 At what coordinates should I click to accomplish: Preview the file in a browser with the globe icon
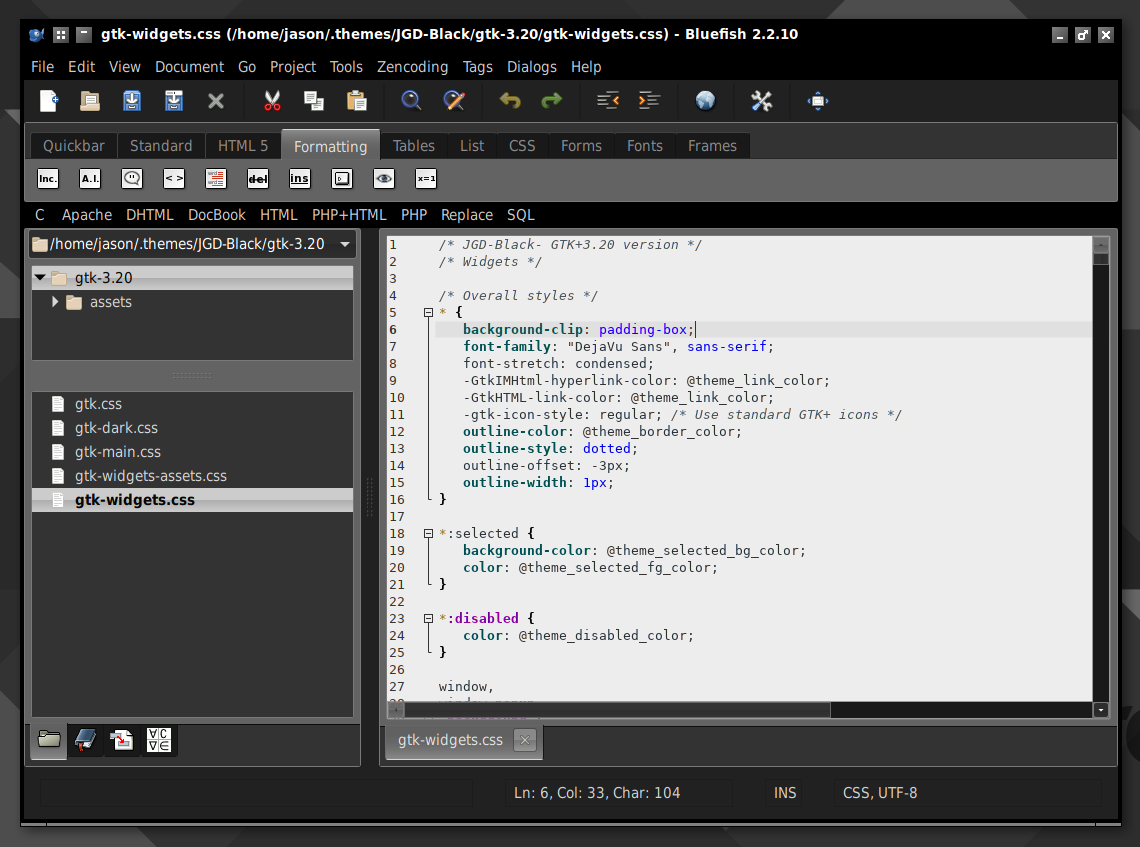[x=705, y=100]
